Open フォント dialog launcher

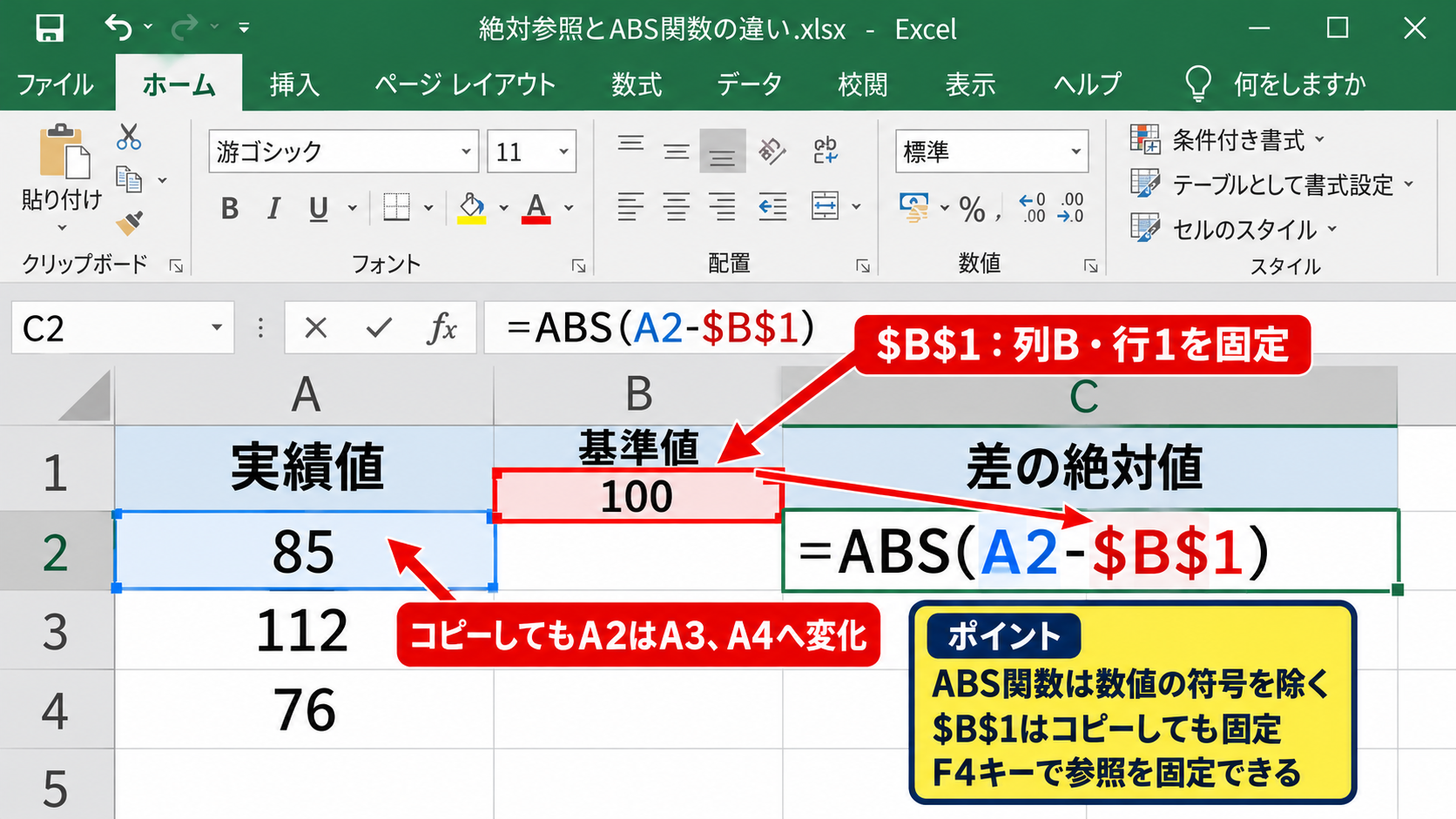(x=578, y=265)
